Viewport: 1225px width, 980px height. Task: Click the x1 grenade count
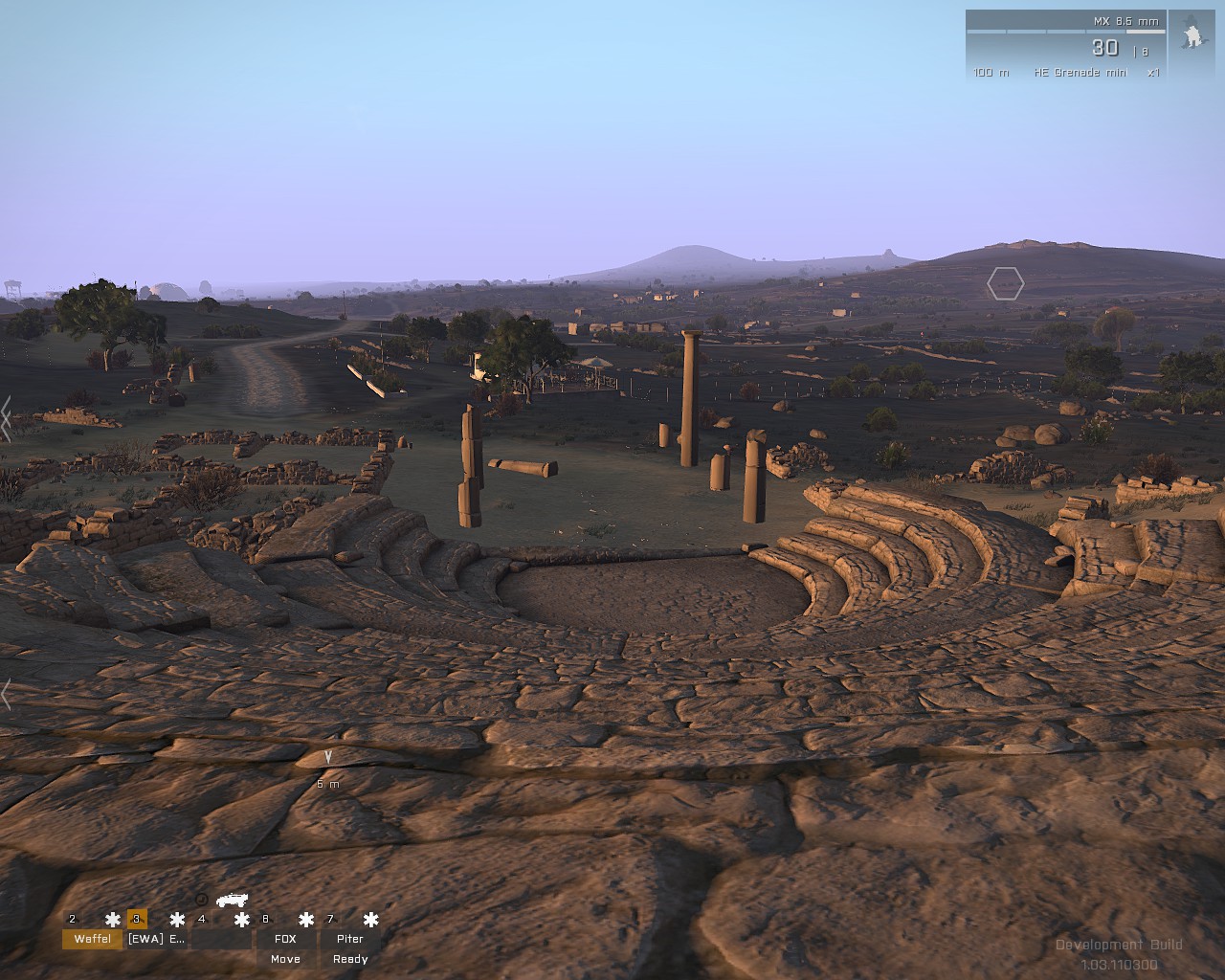tap(1153, 73)
